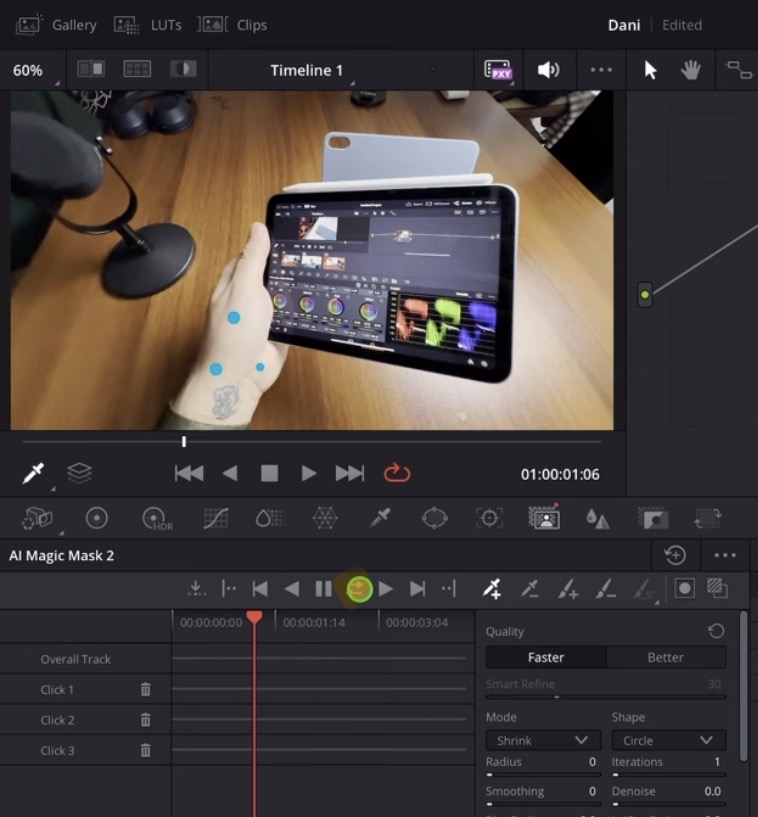Select the hand pan tool

[690, 70]
